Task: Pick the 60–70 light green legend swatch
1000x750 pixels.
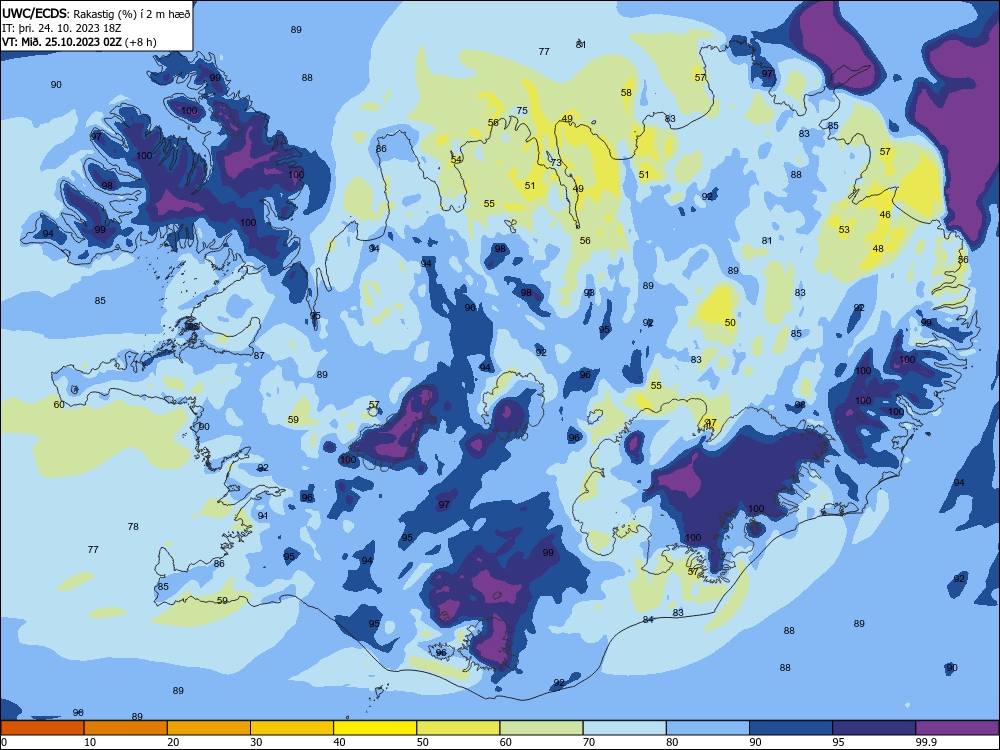Action: click(541, 728)
